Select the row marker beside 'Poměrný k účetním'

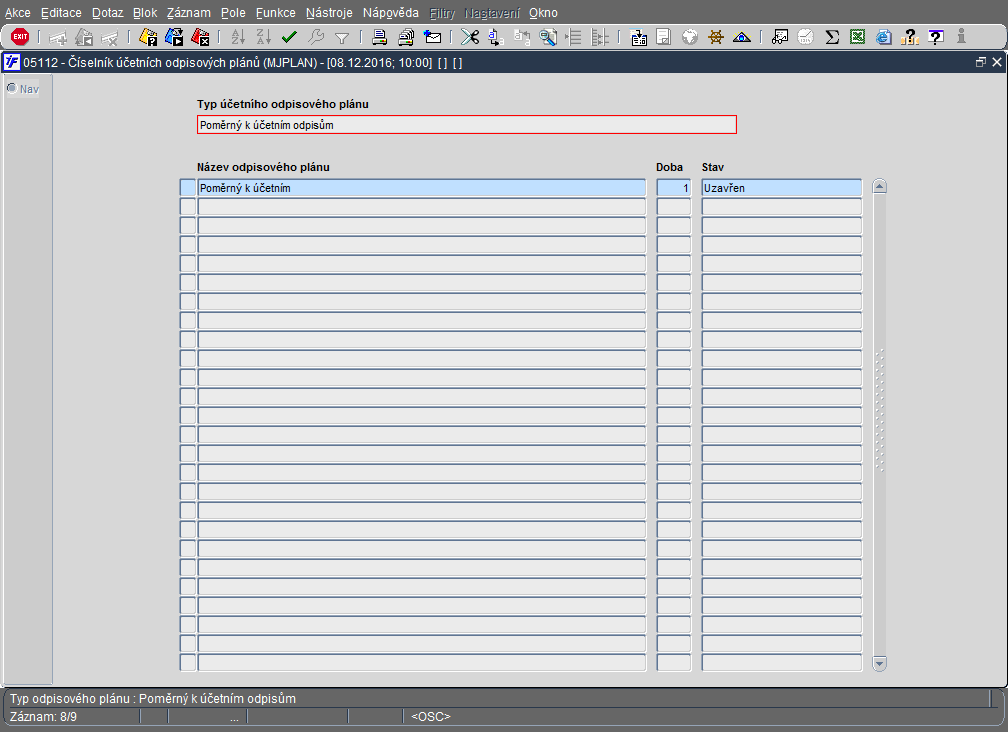(x=187, y=188)
